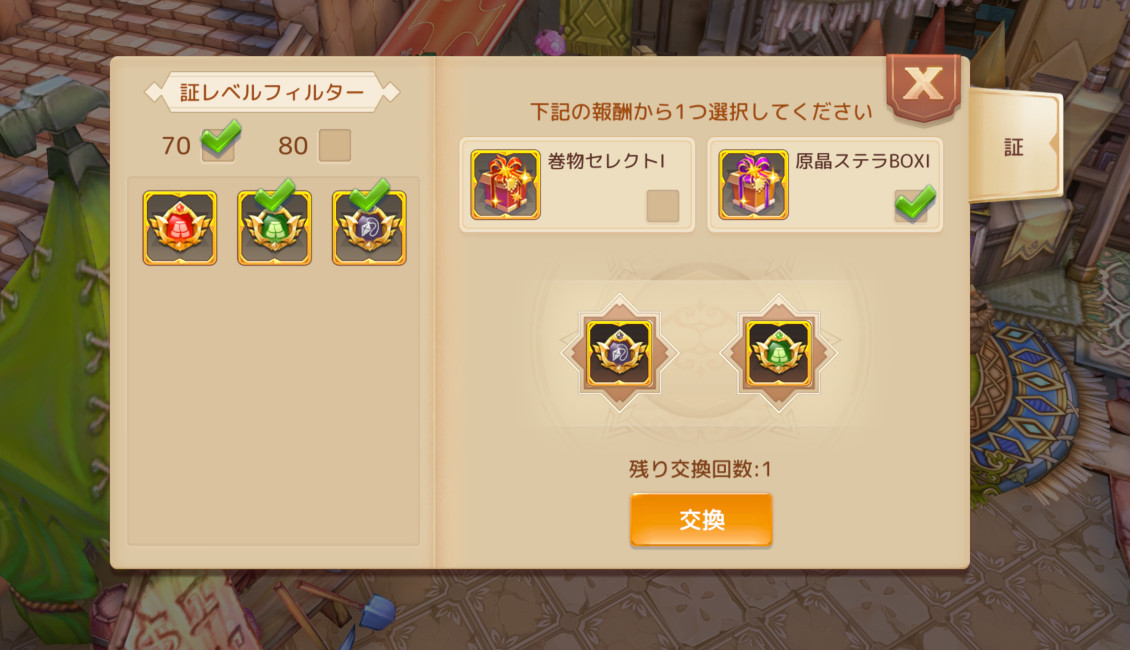The height and width of the screenshot is (650, 1130).
Task: Close the exchange dialog with X
Action: 923,87
